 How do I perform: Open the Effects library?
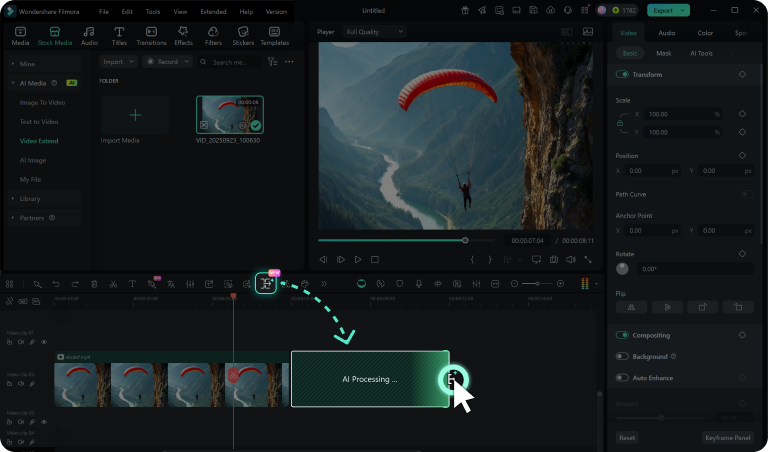click(x=183, y=35)
